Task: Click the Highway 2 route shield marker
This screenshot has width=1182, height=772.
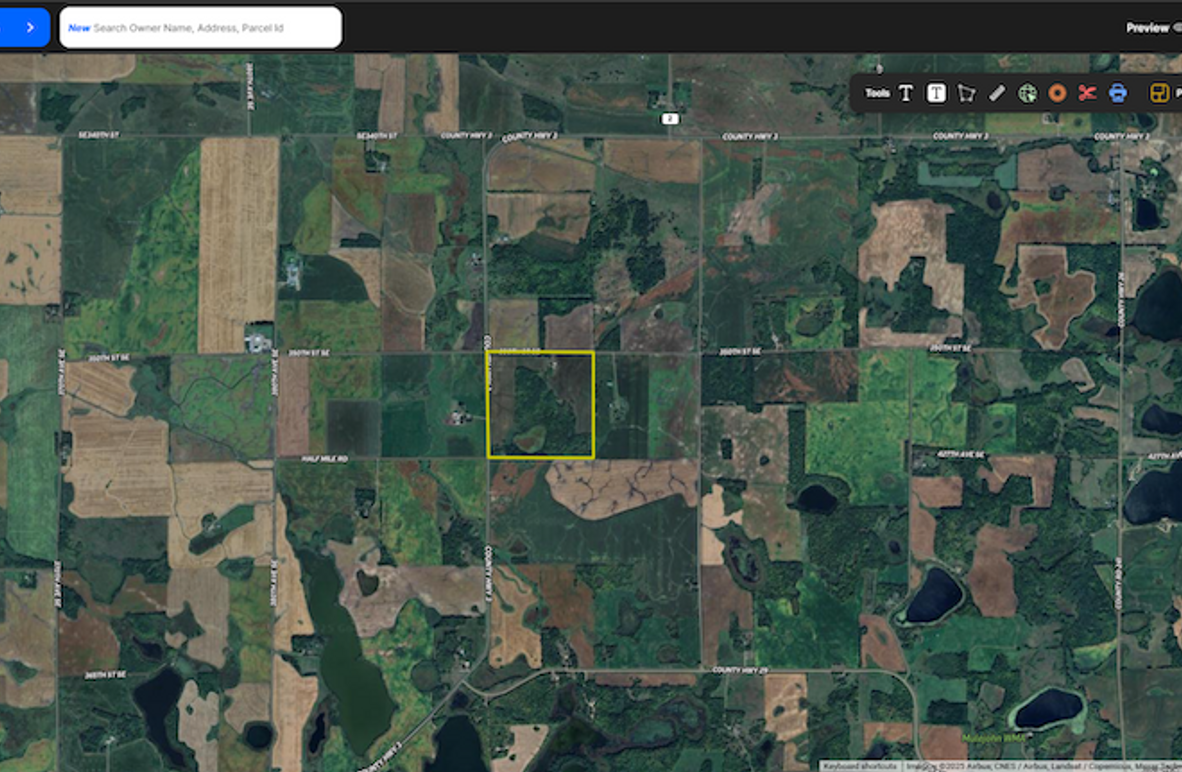Action: tap(669, 119)
